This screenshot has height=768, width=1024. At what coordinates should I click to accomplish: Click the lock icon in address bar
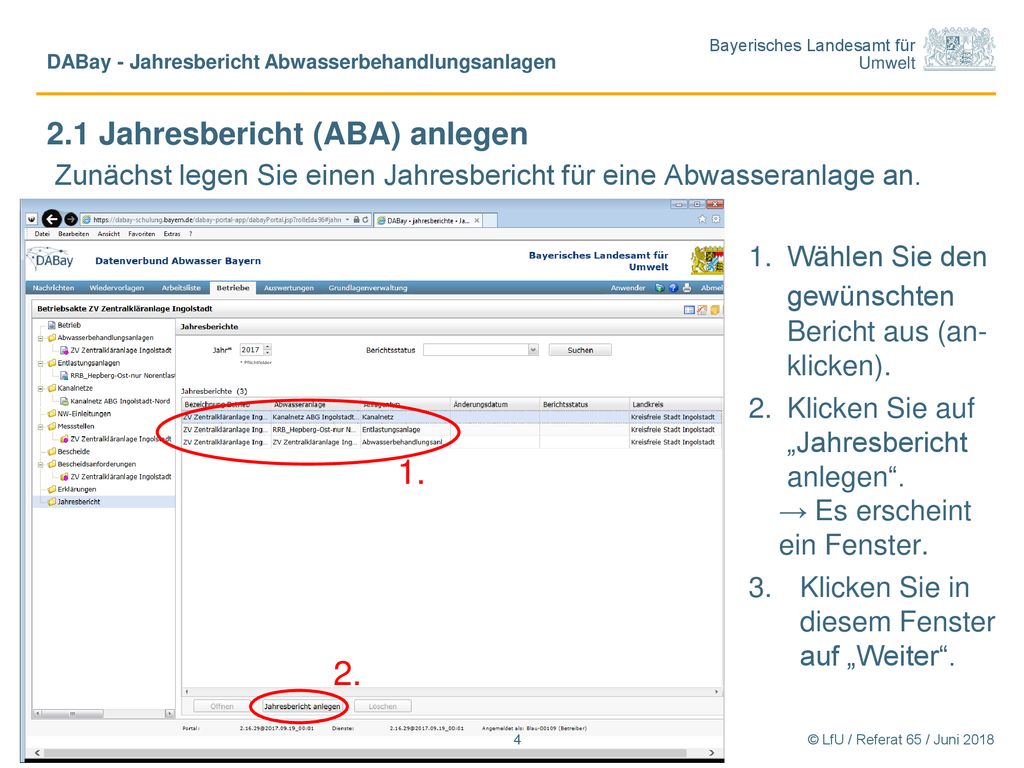click(x=357, y=220)
